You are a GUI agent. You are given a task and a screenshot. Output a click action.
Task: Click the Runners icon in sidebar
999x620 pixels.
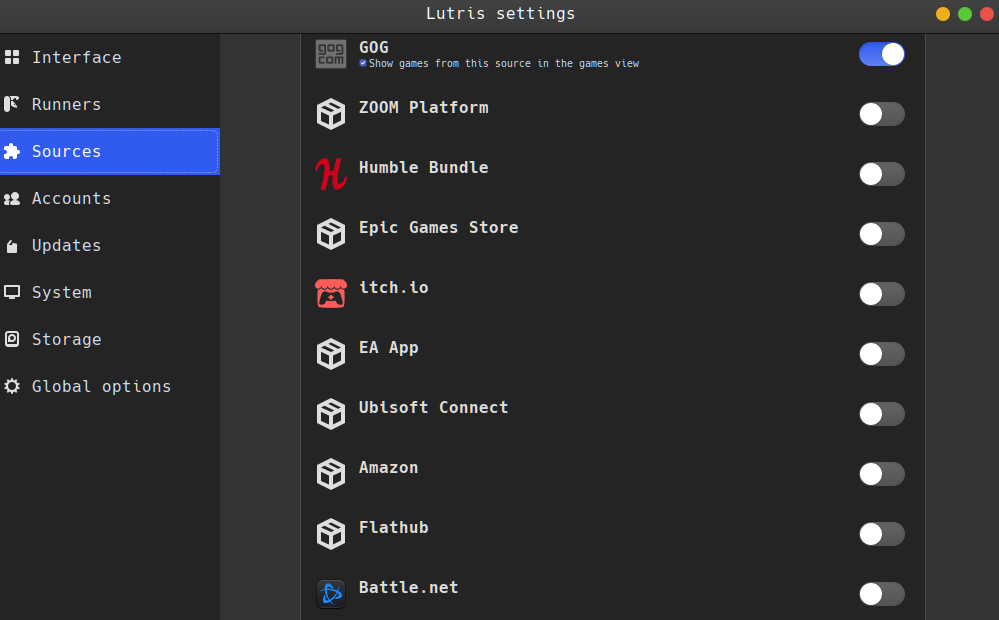click(11, 104)
